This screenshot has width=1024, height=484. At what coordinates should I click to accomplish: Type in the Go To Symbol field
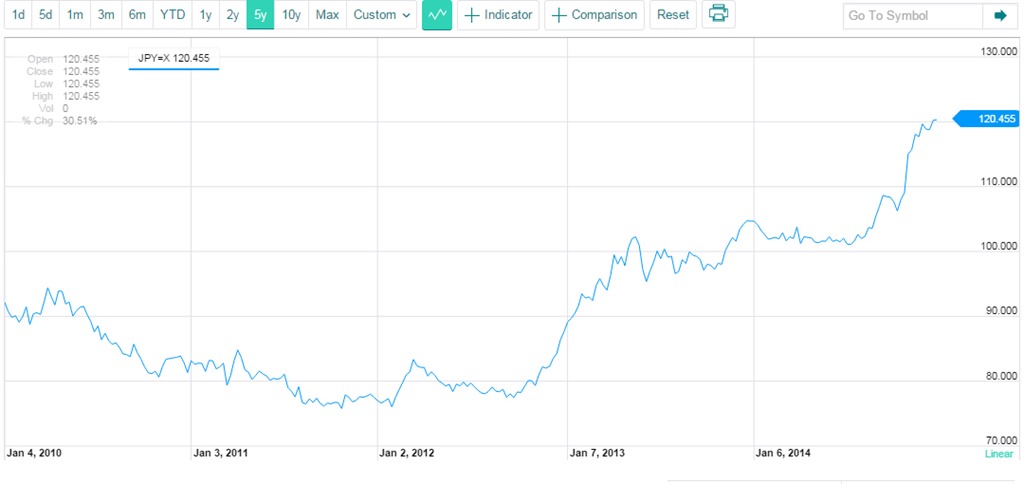[x=912, y=15]
